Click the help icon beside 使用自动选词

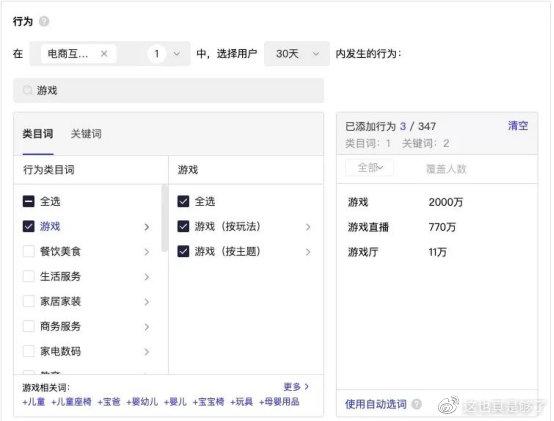[417, 404]
